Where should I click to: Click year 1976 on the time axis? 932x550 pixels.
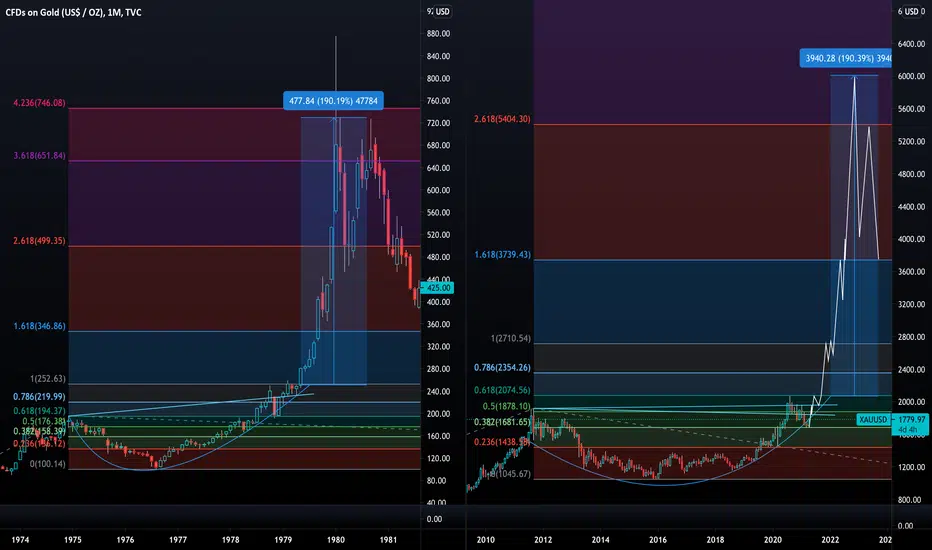point(125,540)
